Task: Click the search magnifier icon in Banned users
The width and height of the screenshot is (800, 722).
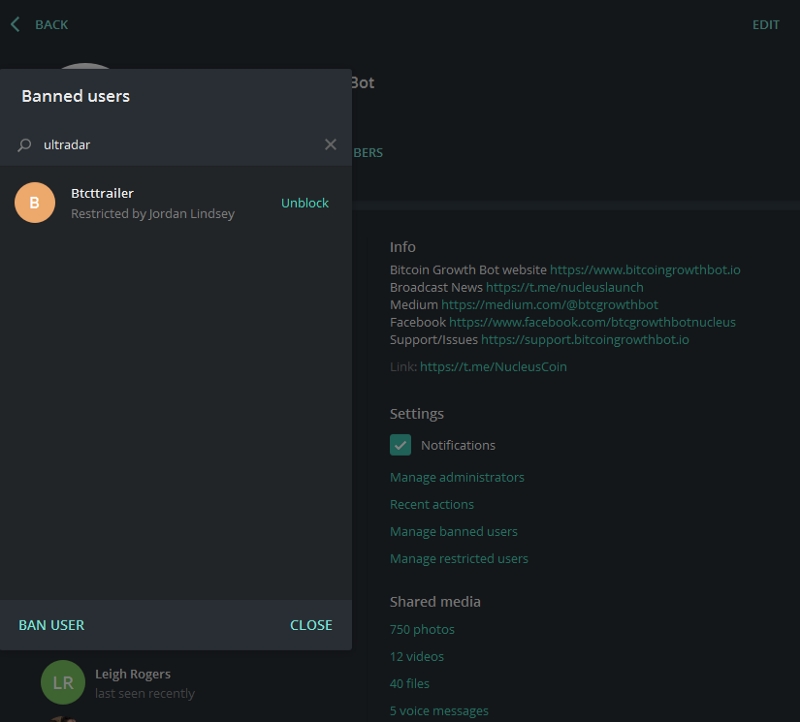Action: point(24,145)
